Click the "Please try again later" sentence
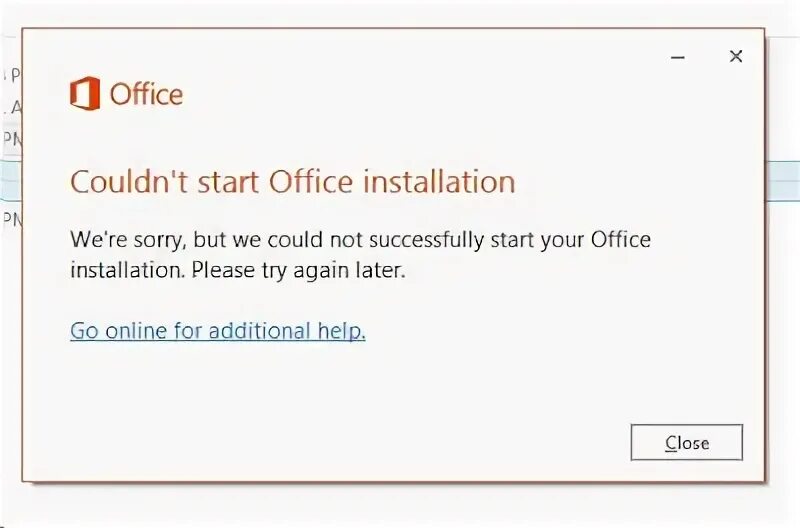The image size is (800, 528). (298, 270)
